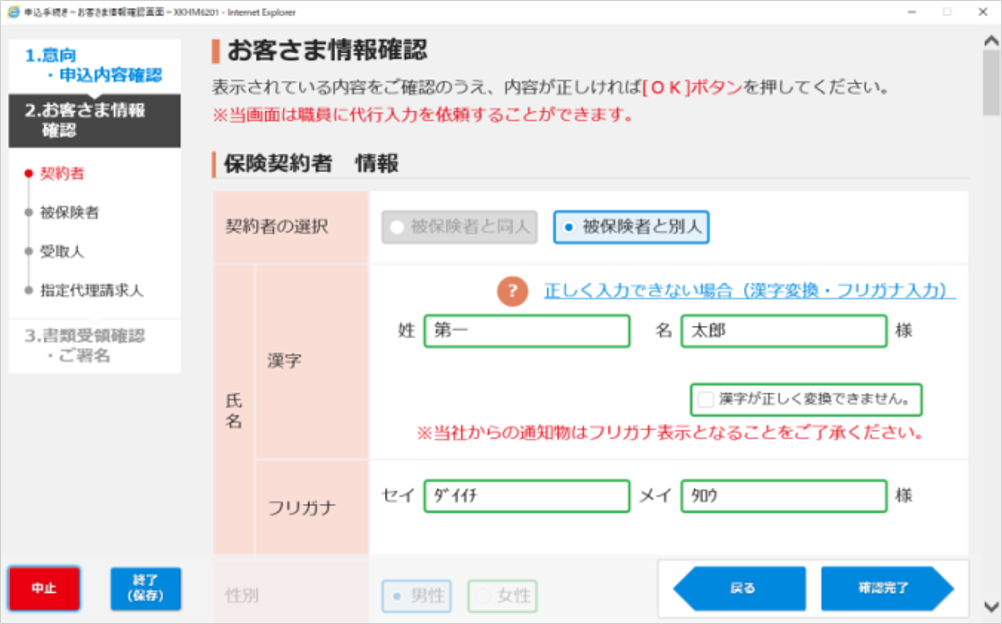Select 受取人 in the side navigation
Viewport: 1002px width, 624px height.
[x=62, y=251]
